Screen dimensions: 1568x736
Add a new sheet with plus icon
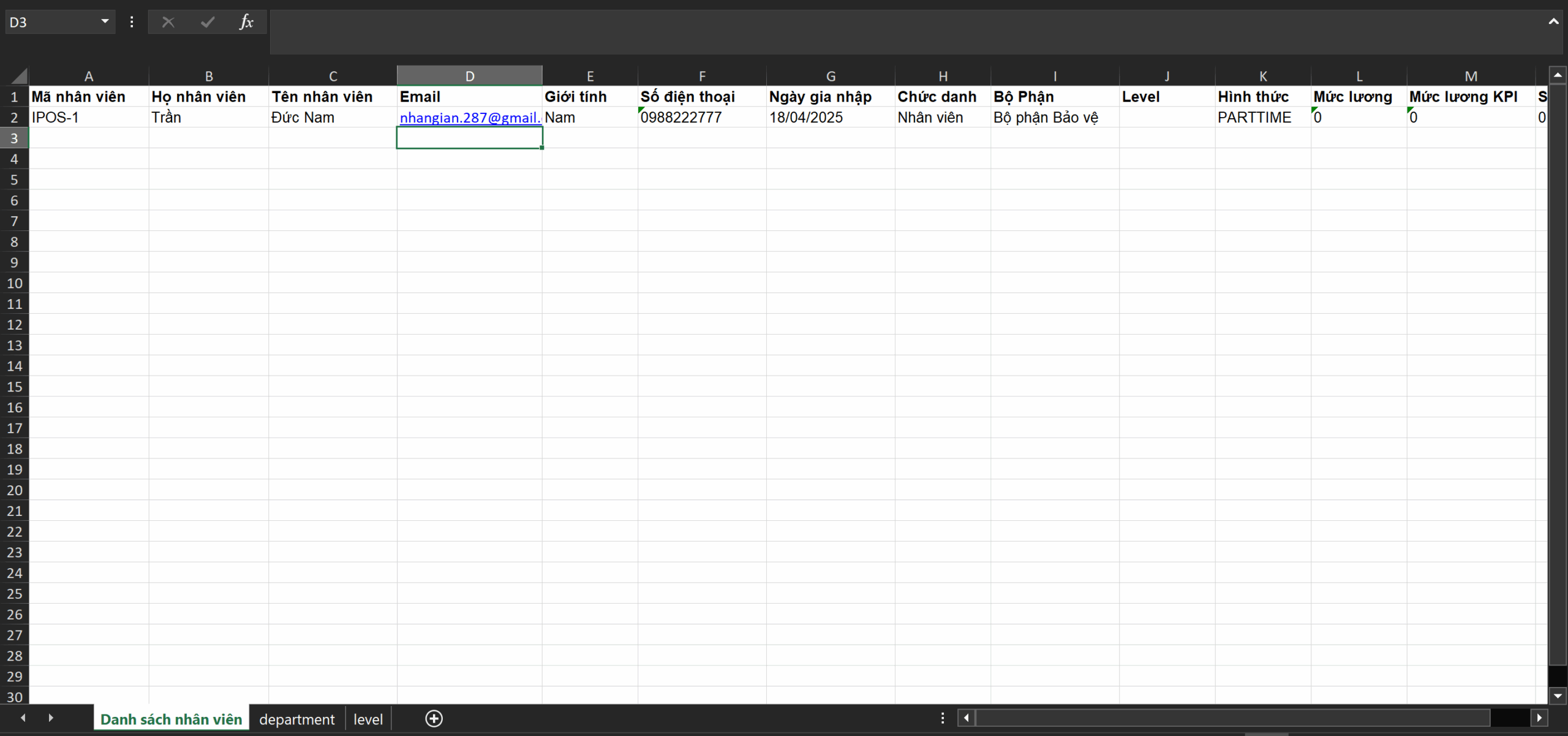pos(434,719)
